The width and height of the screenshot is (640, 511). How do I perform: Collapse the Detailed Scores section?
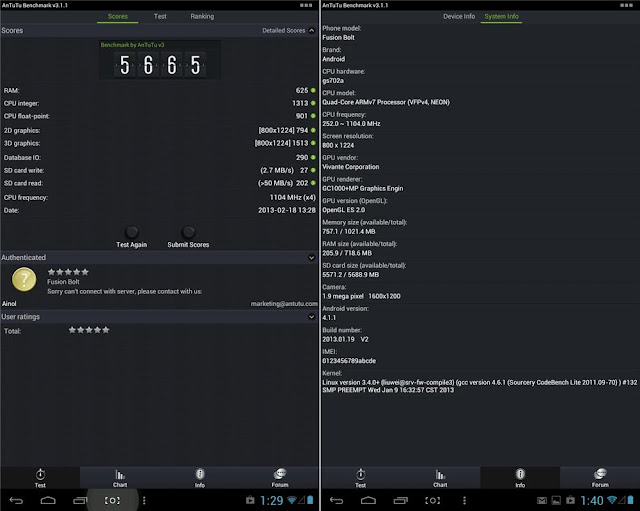(311, 31)
